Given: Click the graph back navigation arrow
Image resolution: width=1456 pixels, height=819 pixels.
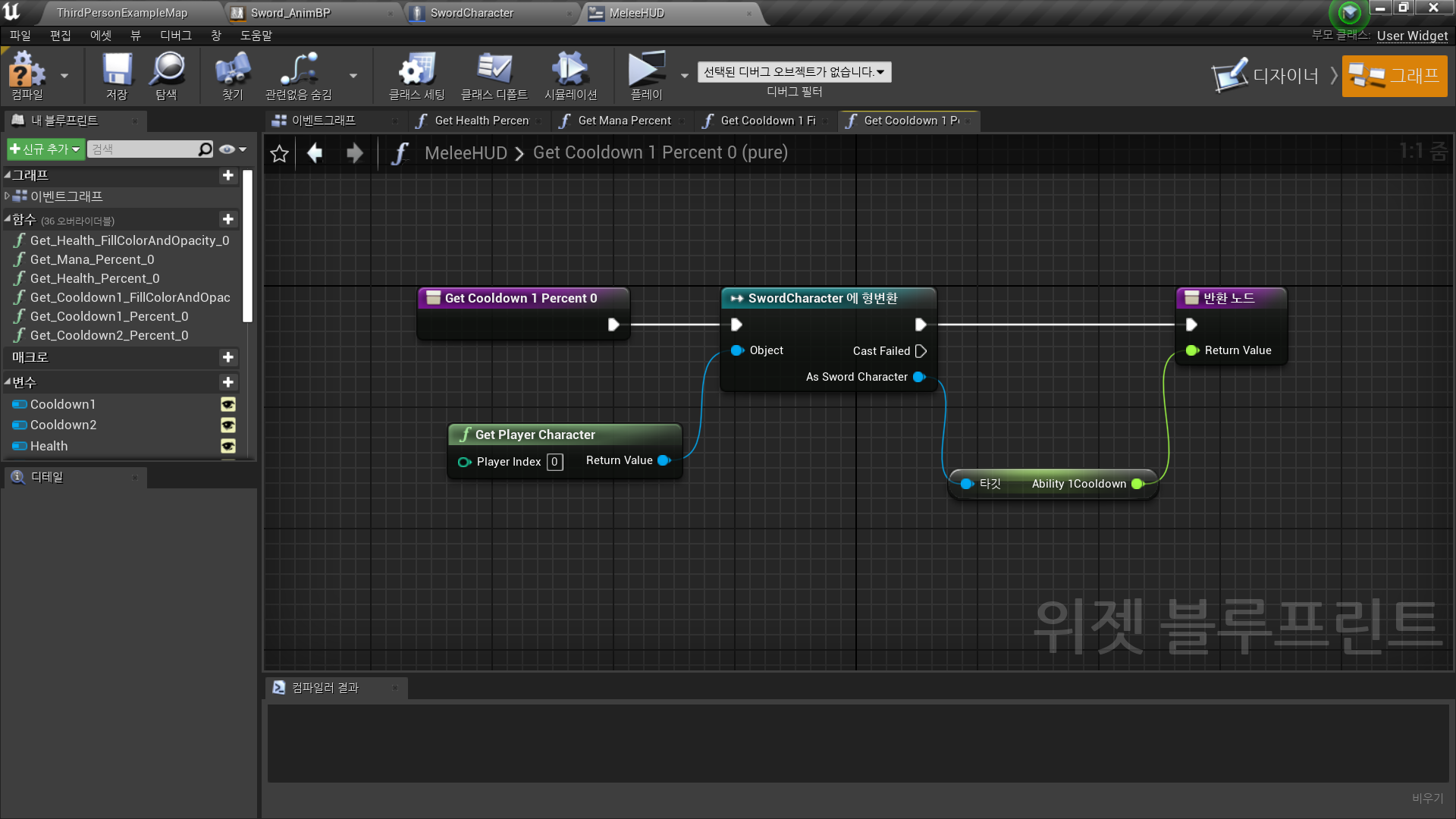Looking at the screenshot, I should point(315,153).
